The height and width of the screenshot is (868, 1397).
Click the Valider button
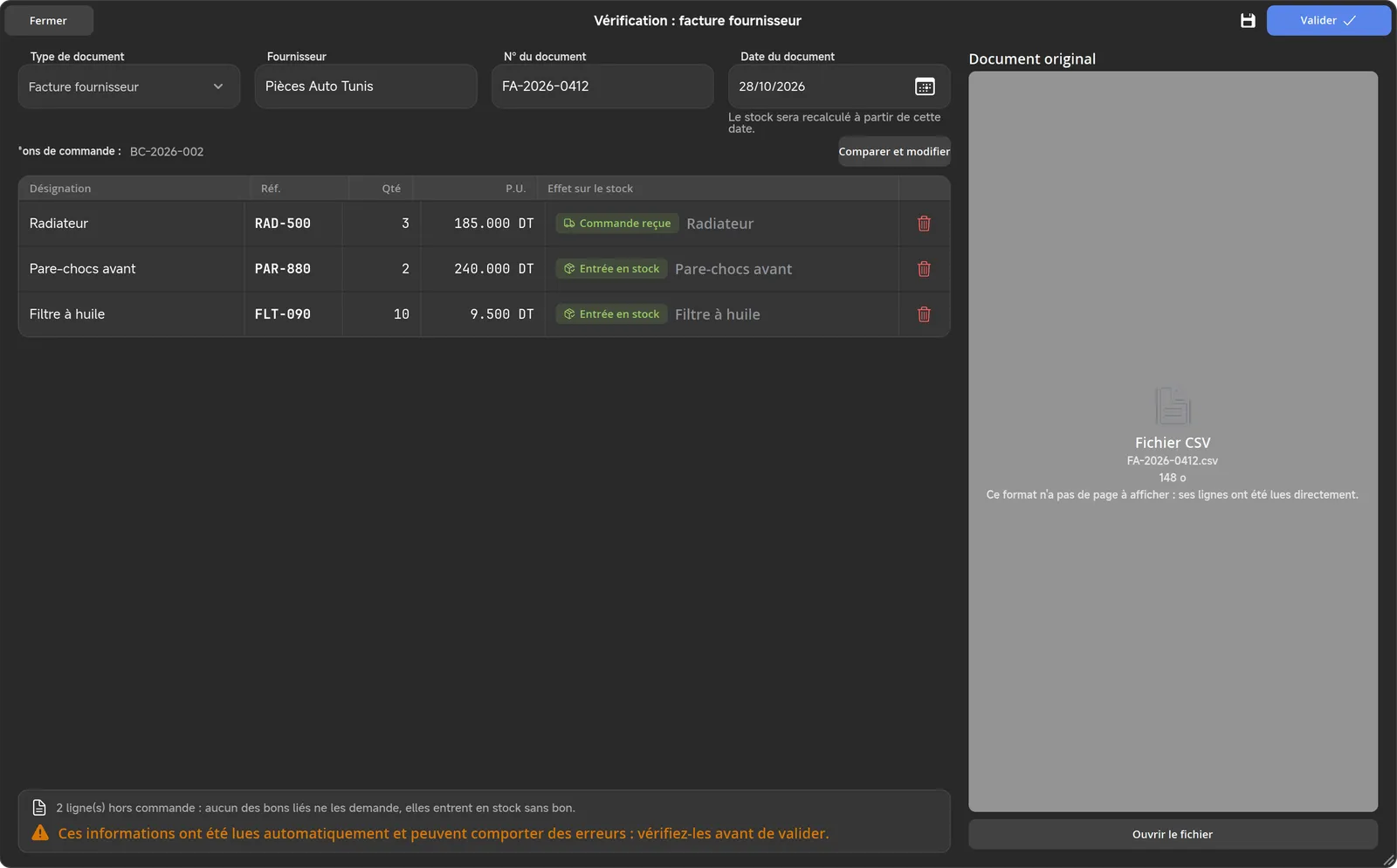[1328, 20]
